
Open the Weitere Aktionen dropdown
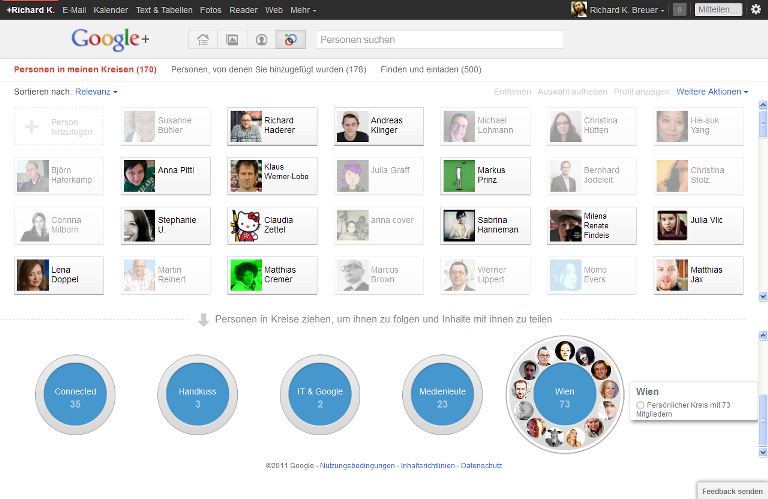711,92
